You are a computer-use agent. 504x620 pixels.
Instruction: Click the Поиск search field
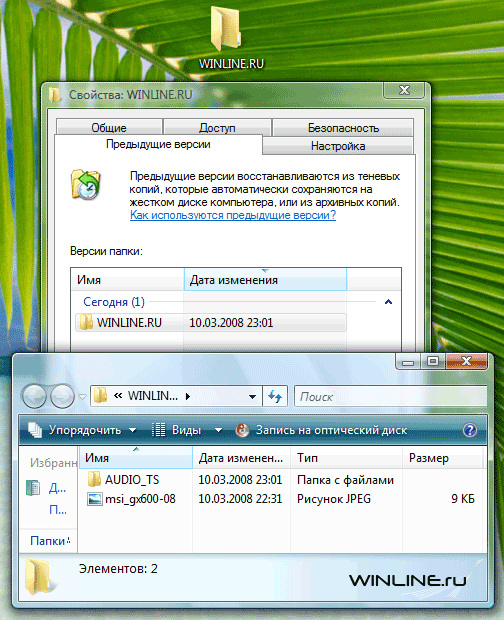point(391,396)
